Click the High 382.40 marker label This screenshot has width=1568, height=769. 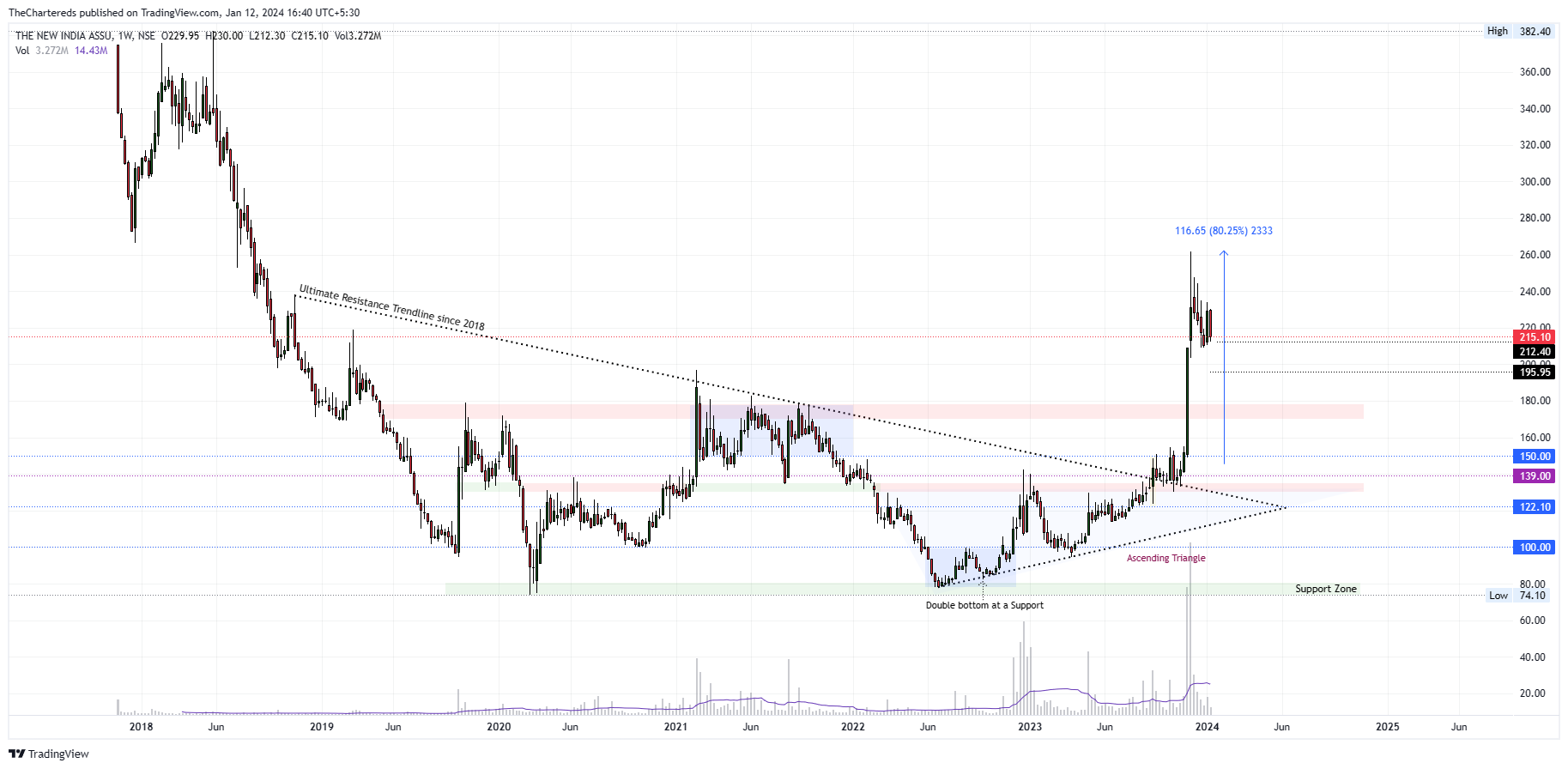tap(1519, 31)
